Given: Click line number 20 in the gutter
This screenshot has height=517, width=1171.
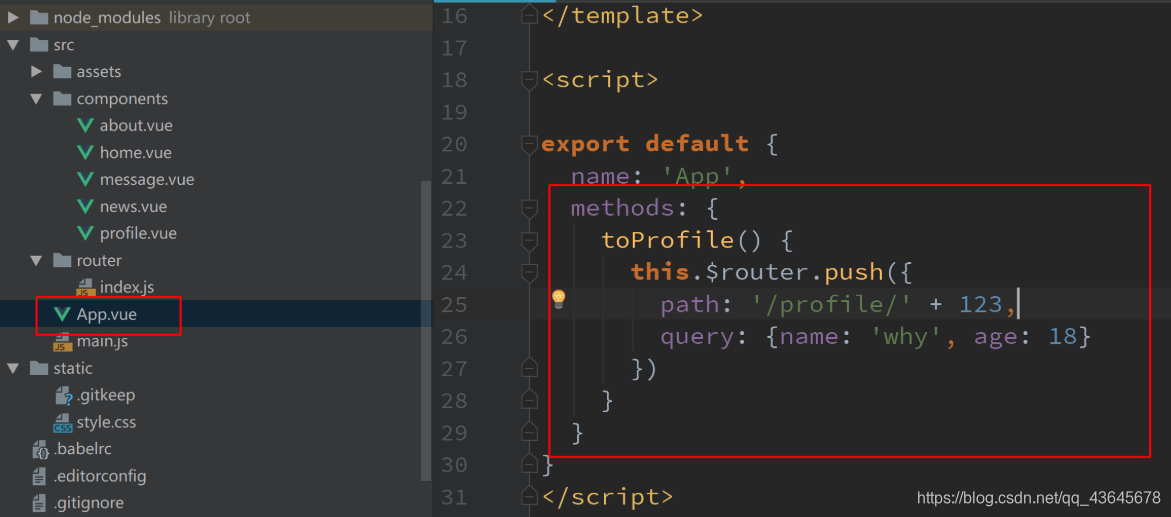Looking at the screenshot, I should (454, 144).
